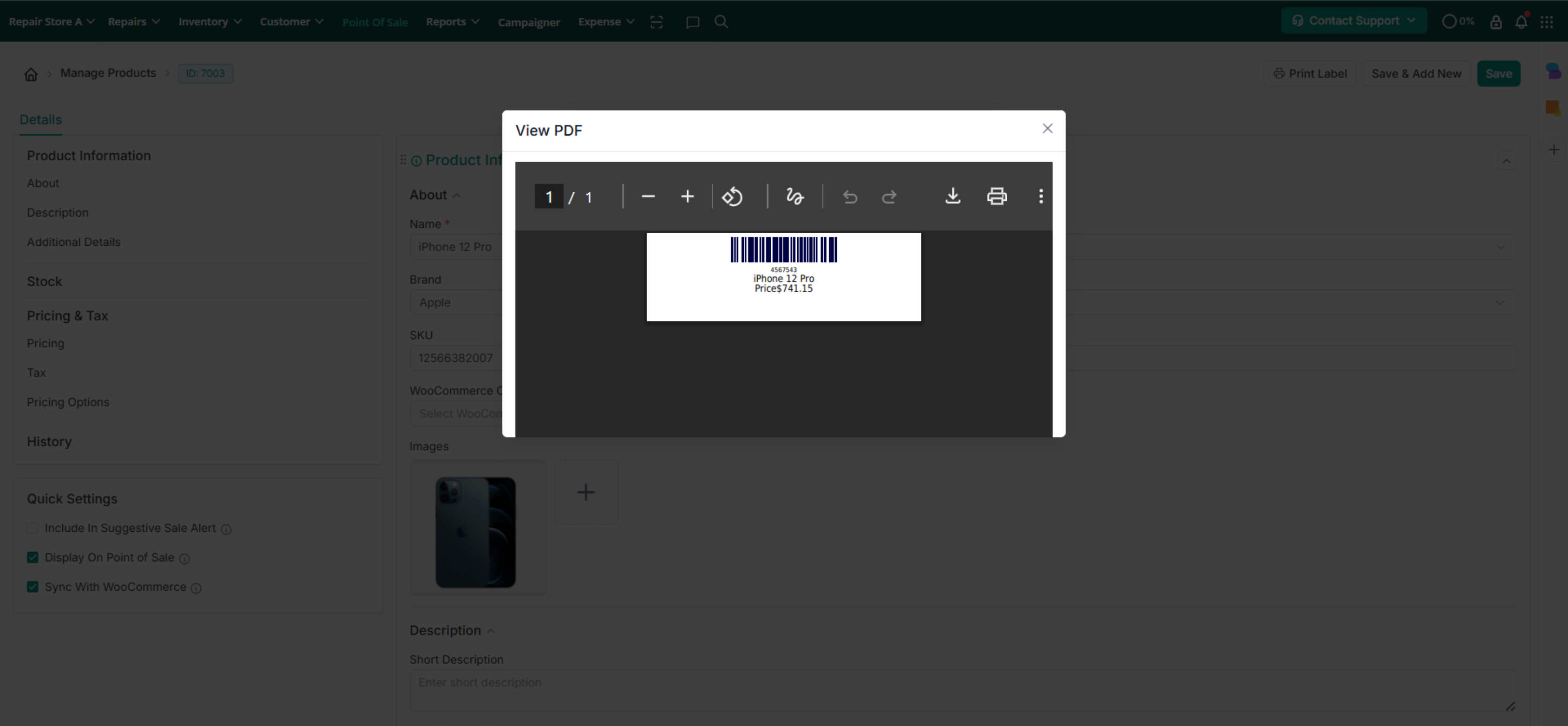Go to the Tax sidebar item
This screenshot has height=726, width=1568.
[x=37, y=373]
